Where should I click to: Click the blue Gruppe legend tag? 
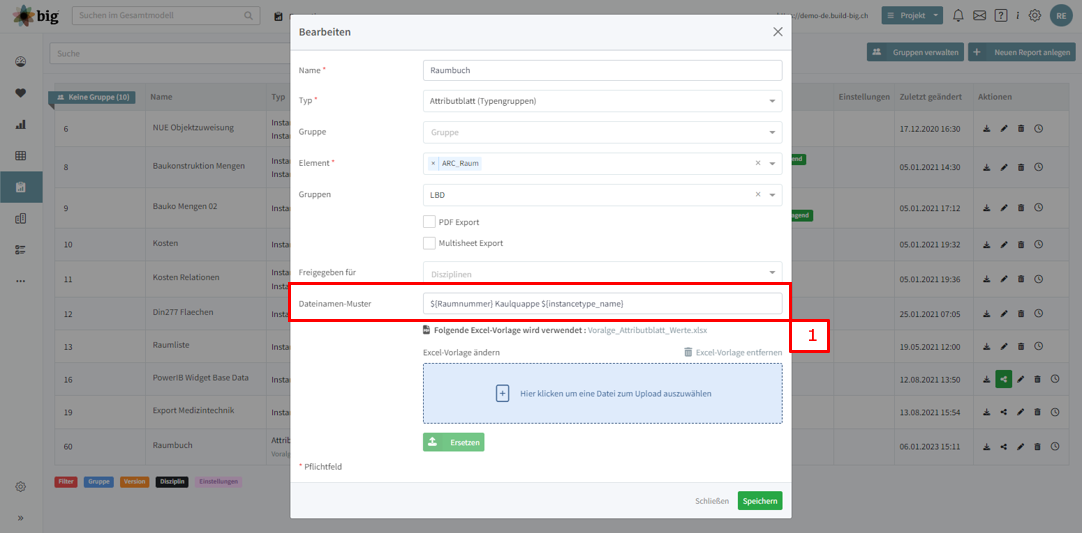click(x=99, y=481)
